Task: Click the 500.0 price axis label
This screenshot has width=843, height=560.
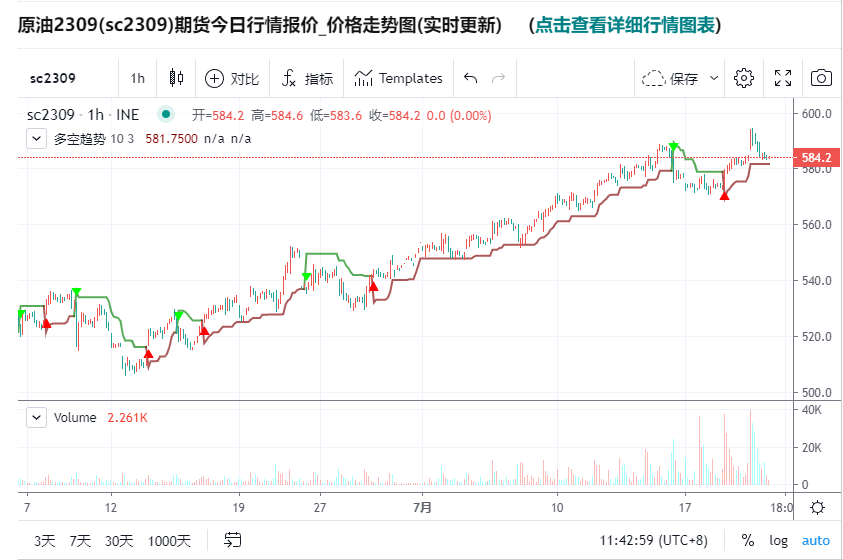Action: pyautogui.click(x=816, y=392)
